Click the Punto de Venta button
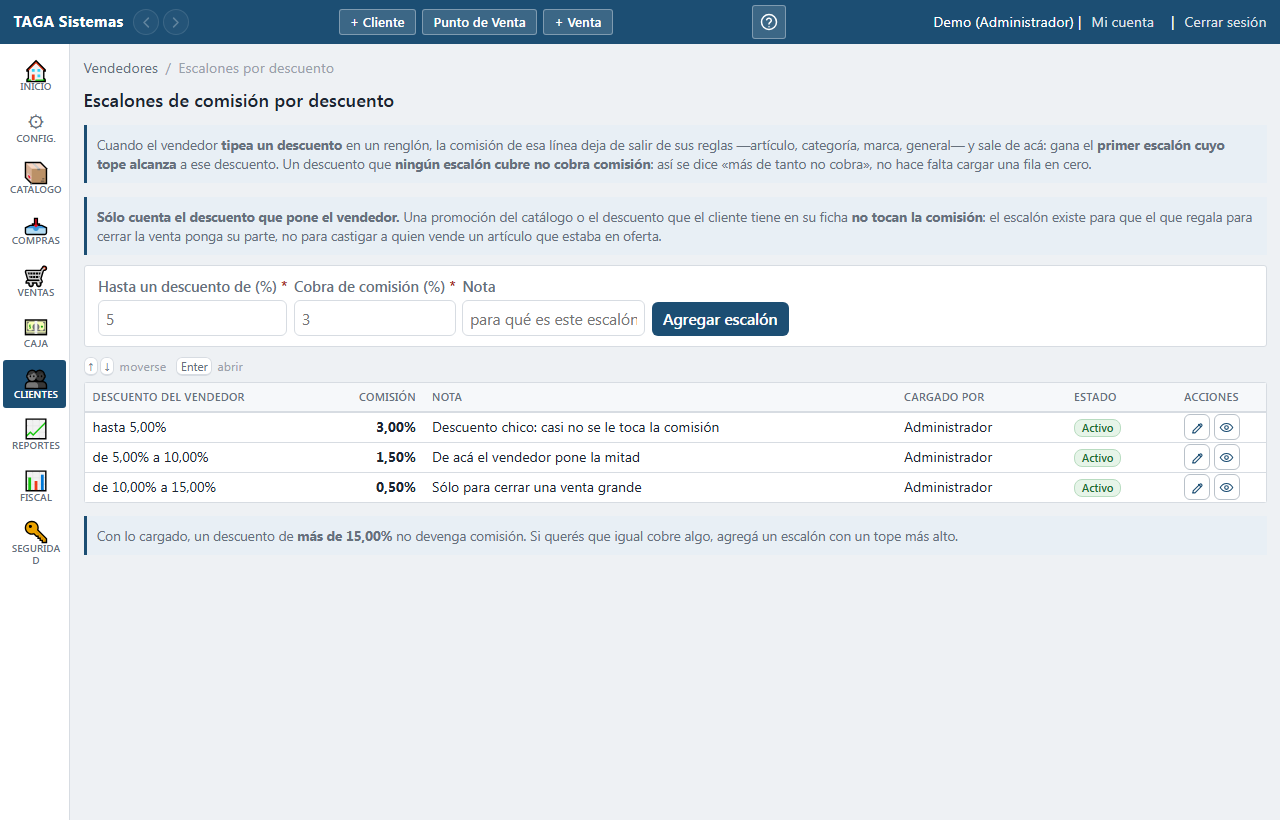Image resolution: width=1280 pixels, height=820 pixels. pyautogui.click(x=480, y=22)
